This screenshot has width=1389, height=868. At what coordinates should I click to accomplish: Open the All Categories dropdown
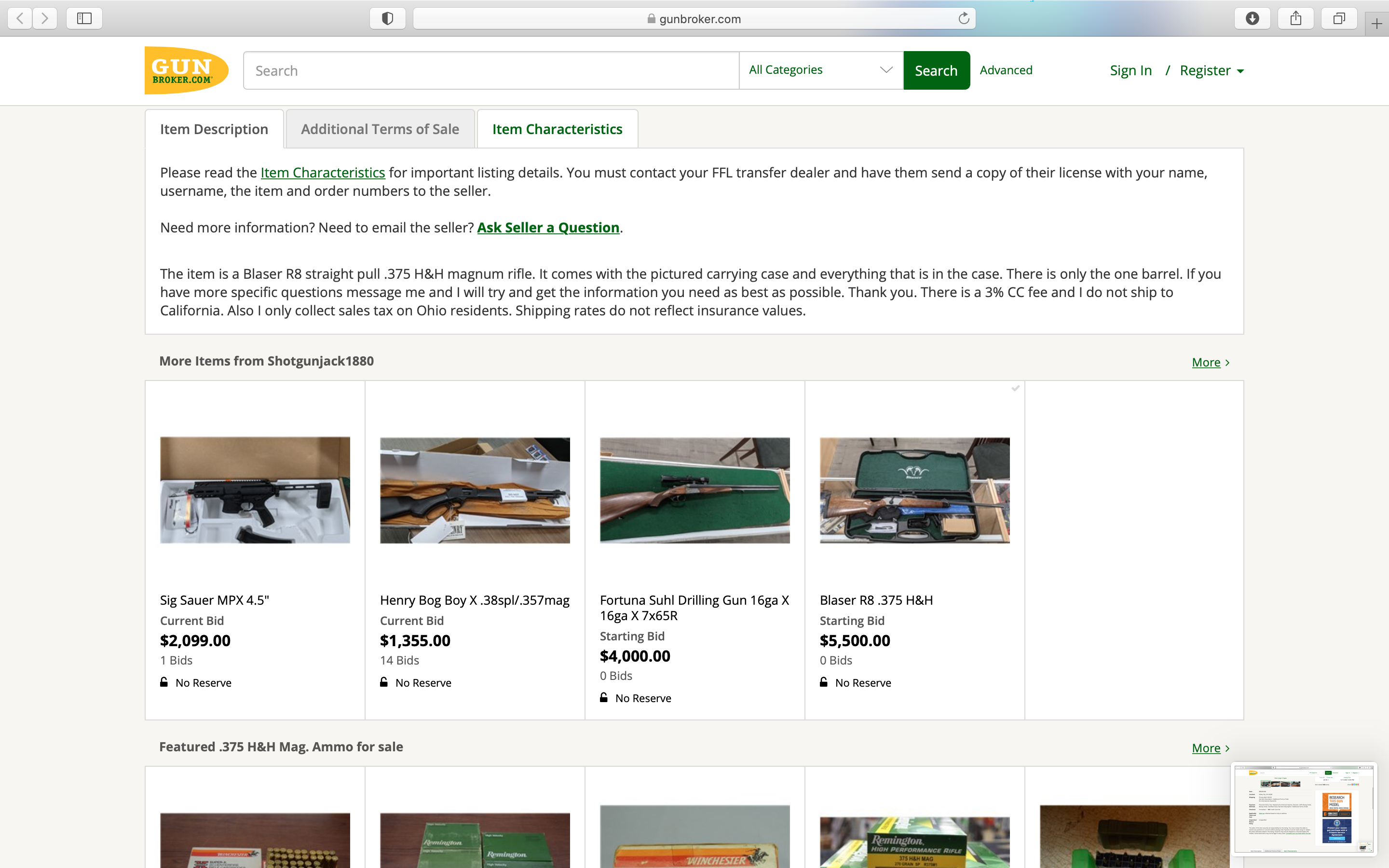(x=820, y=70)
